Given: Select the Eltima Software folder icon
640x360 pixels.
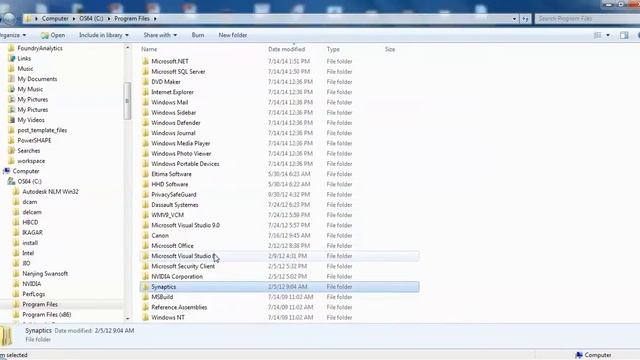Looking at the screenshot, I should (x=145, y=174).
